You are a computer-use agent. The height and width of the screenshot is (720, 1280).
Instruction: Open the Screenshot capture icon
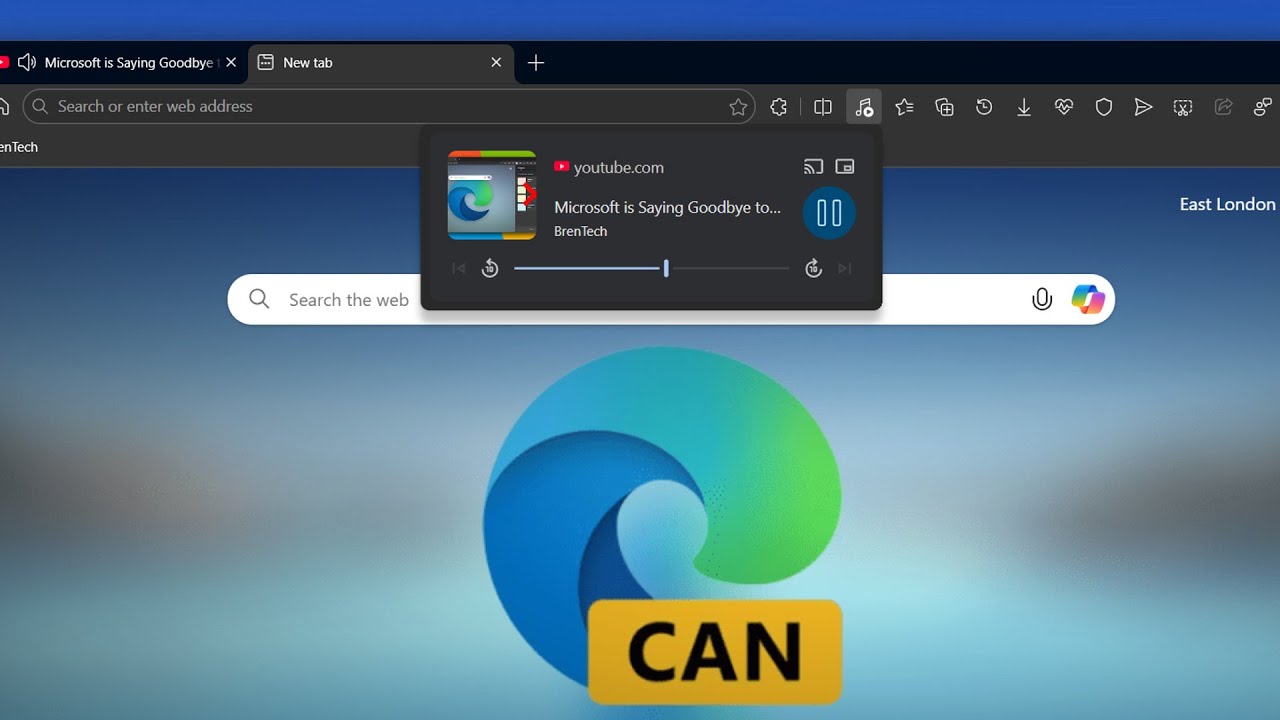(1183, 107)
